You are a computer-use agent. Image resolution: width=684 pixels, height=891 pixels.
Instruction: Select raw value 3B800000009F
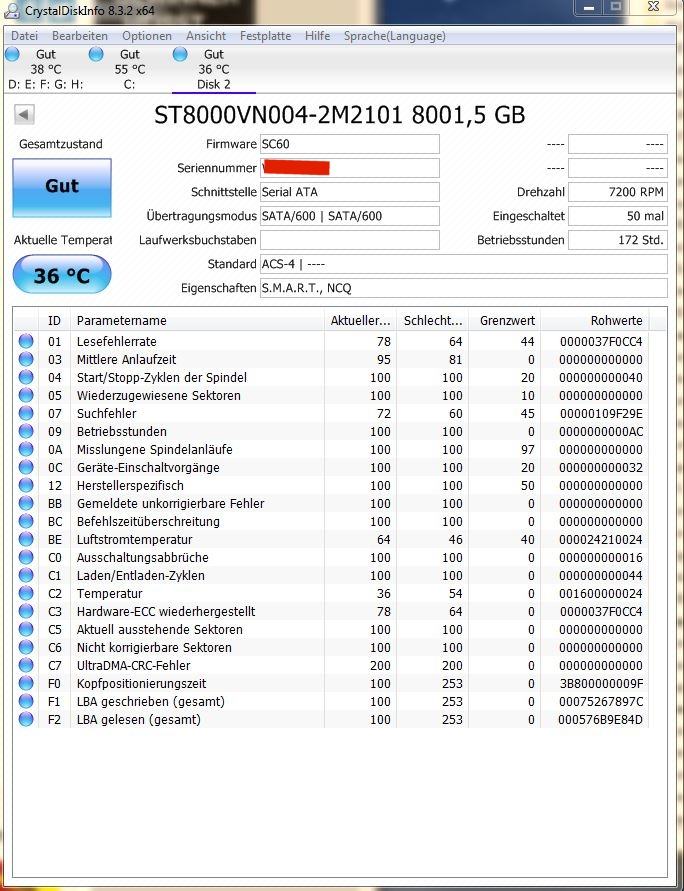click(x=601, y=684)
